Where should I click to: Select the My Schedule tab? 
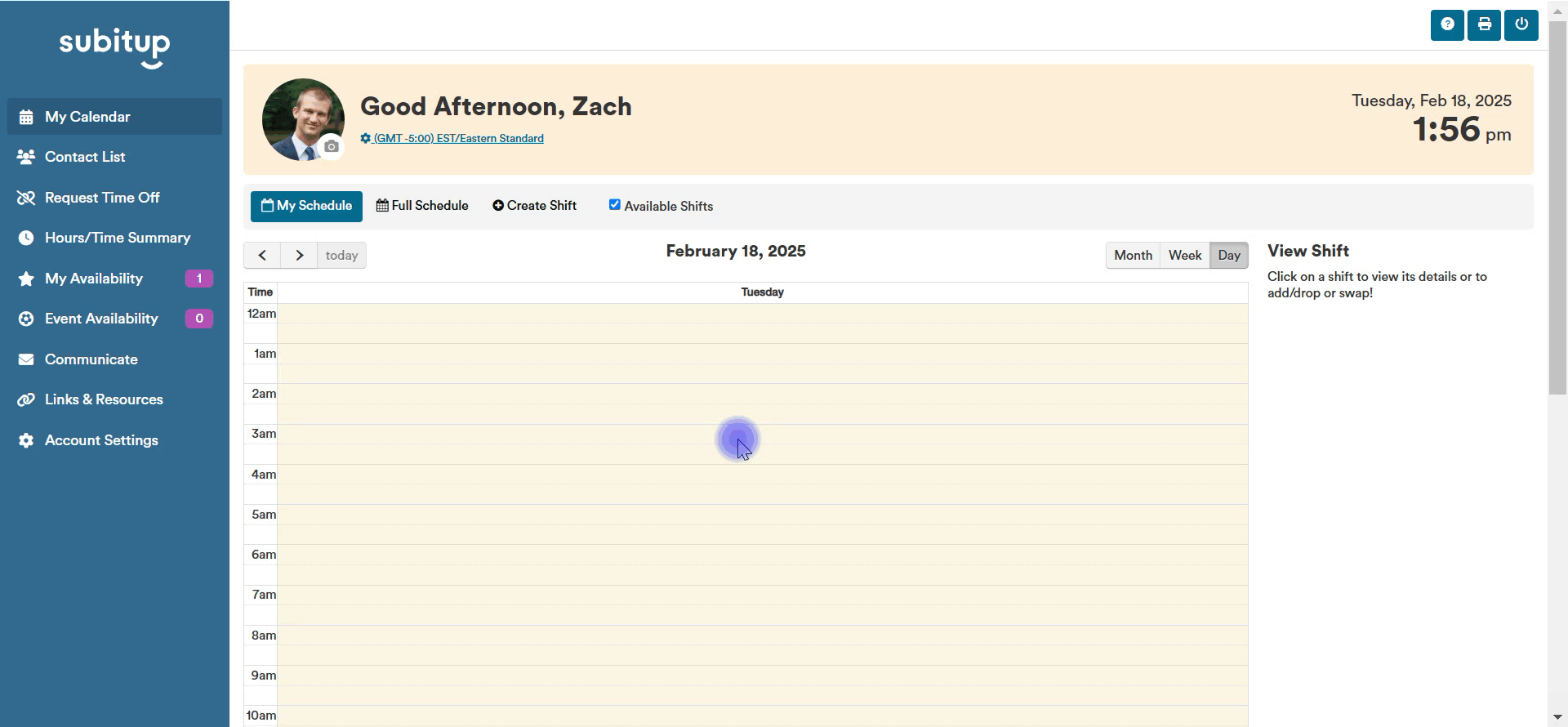click(306, 206)
